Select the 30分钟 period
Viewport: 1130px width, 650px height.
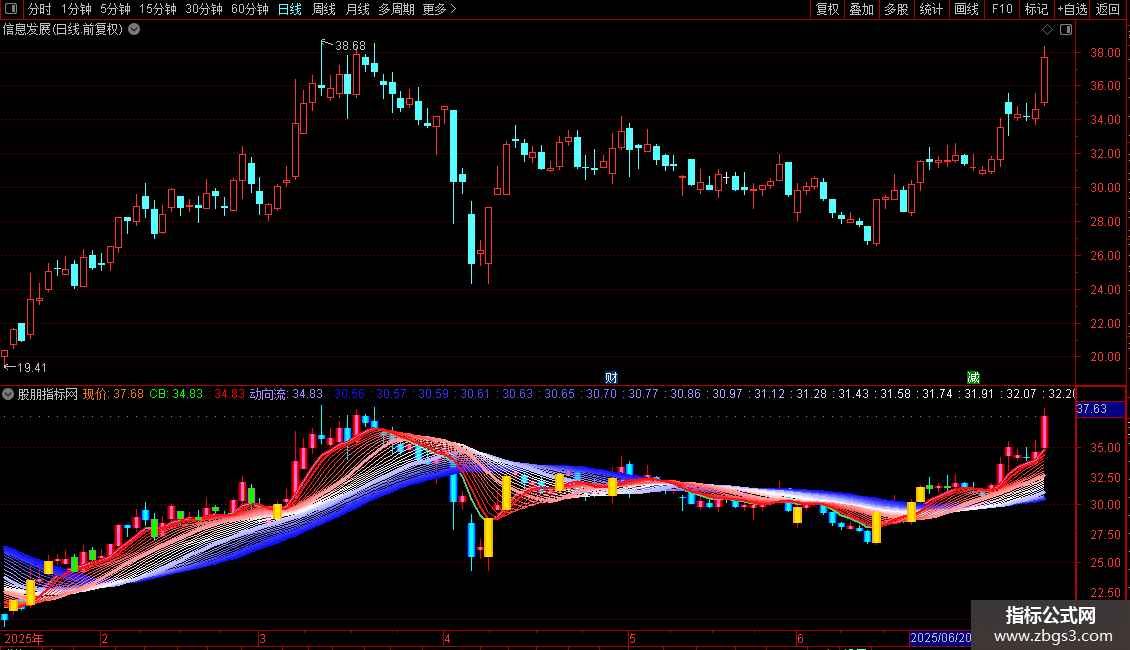click(203, 9)
